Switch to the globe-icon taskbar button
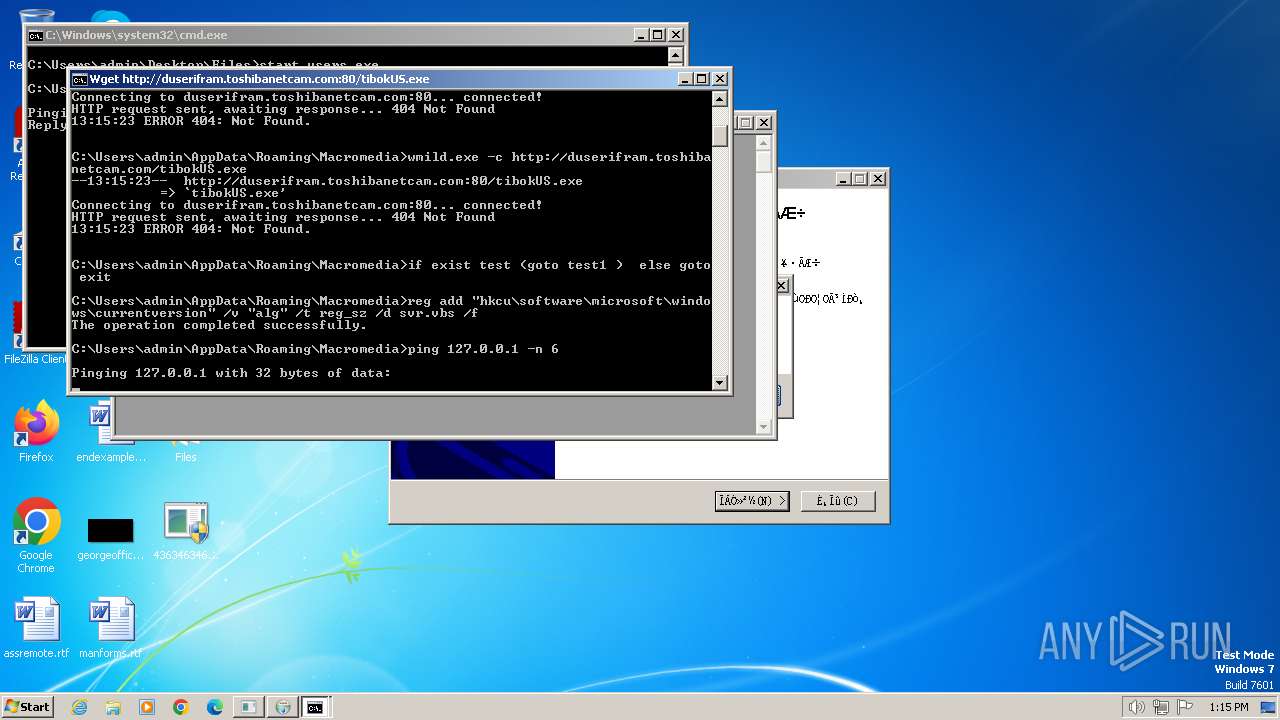 tap(282, 707)
